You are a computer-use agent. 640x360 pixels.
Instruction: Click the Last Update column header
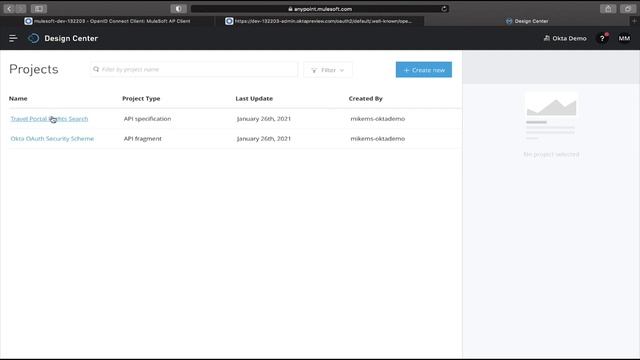coord(254,98)
